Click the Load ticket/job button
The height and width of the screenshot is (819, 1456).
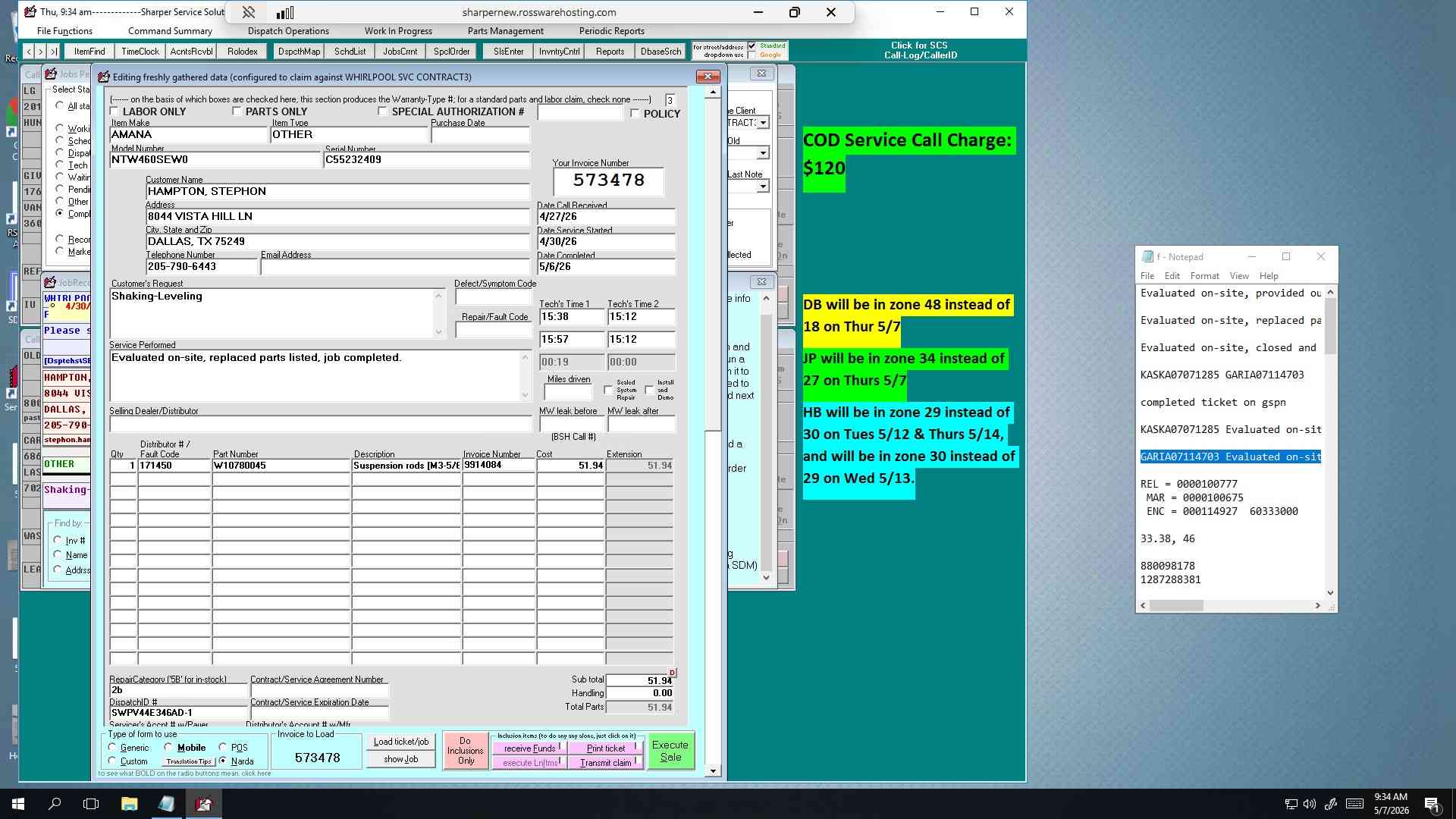click(x=400, y=742)
